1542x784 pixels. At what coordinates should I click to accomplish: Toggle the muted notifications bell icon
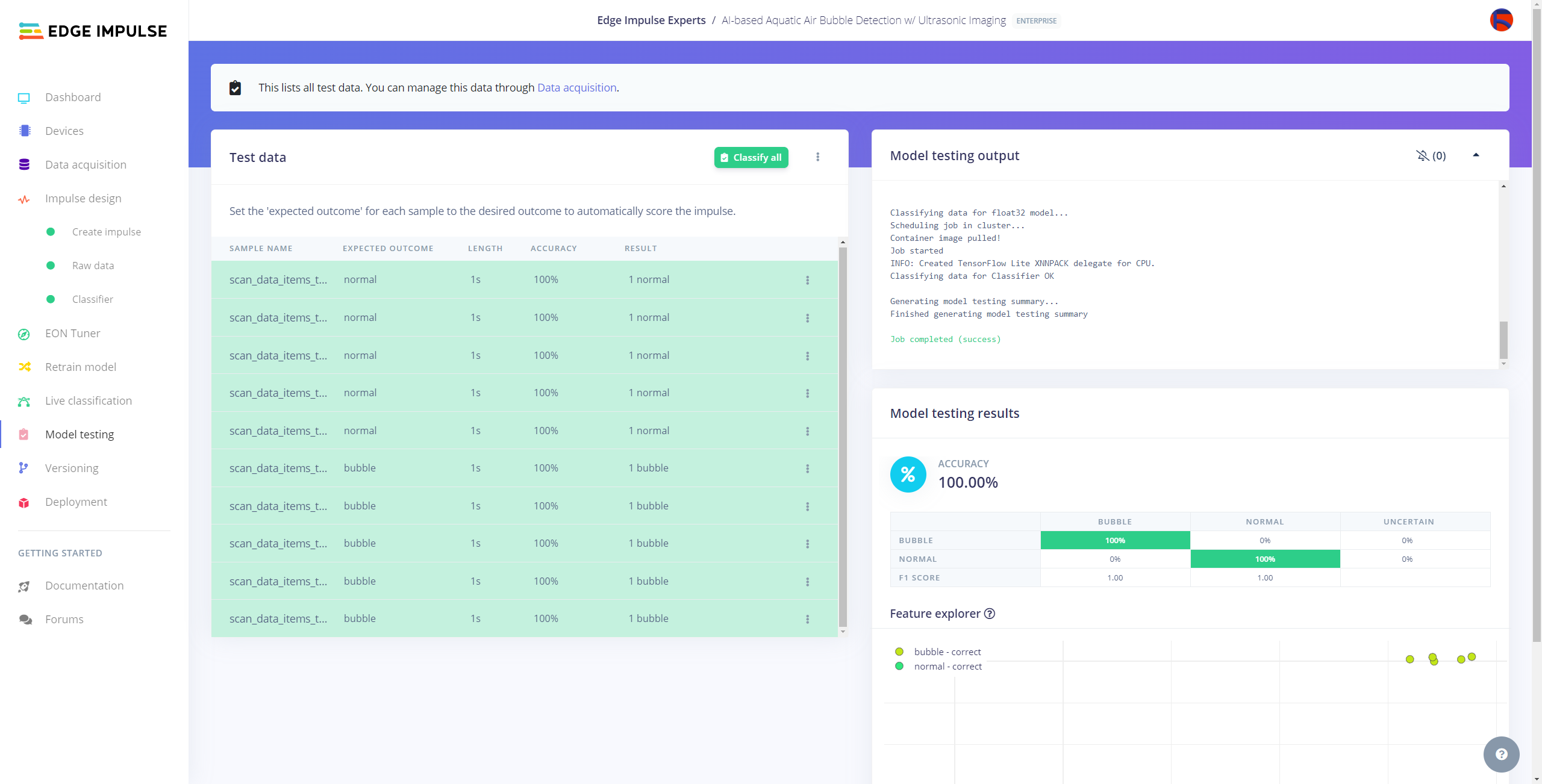coord(1422,156)
